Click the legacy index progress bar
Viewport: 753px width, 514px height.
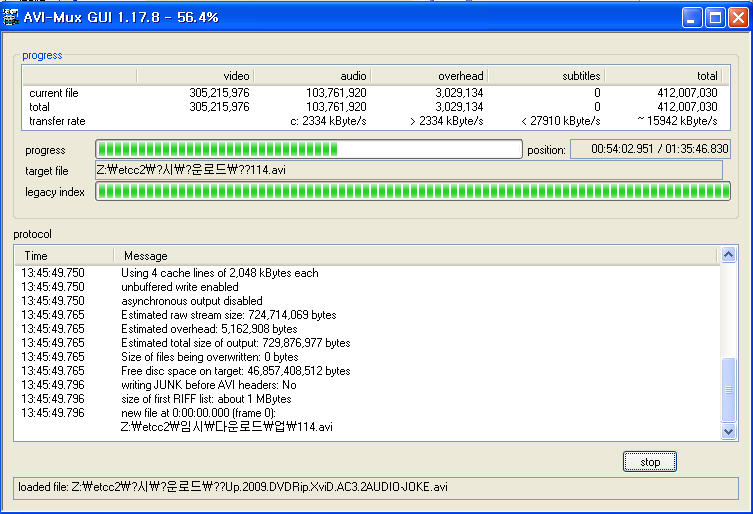click(x=413, y=191)
